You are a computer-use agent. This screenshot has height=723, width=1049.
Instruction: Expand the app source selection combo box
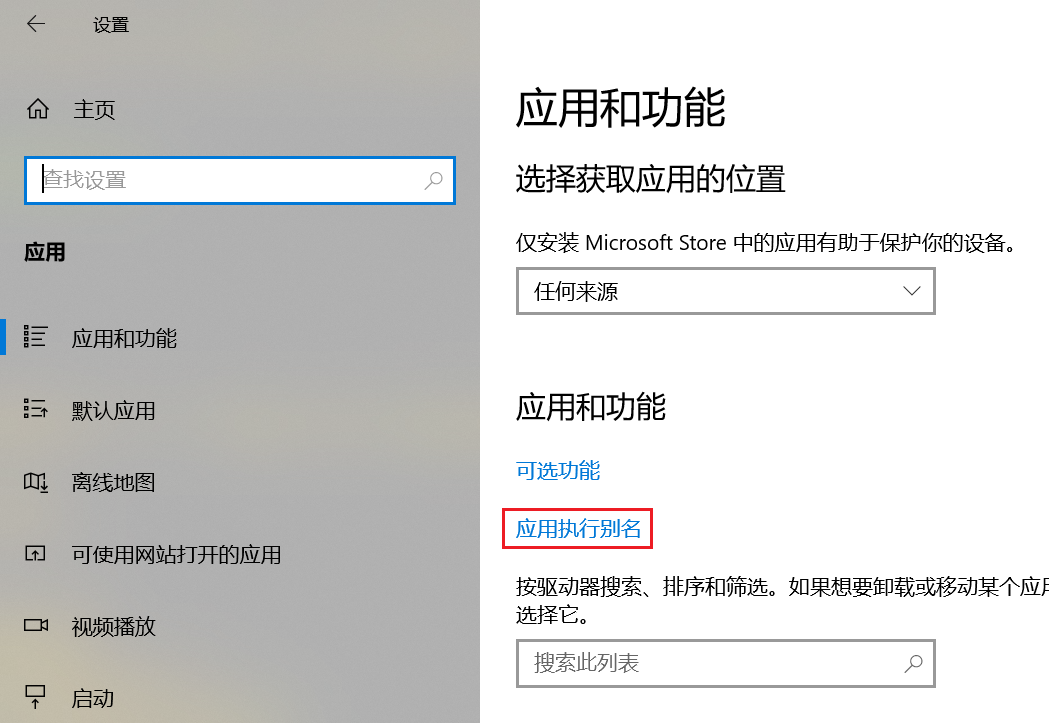pos(725,291)
